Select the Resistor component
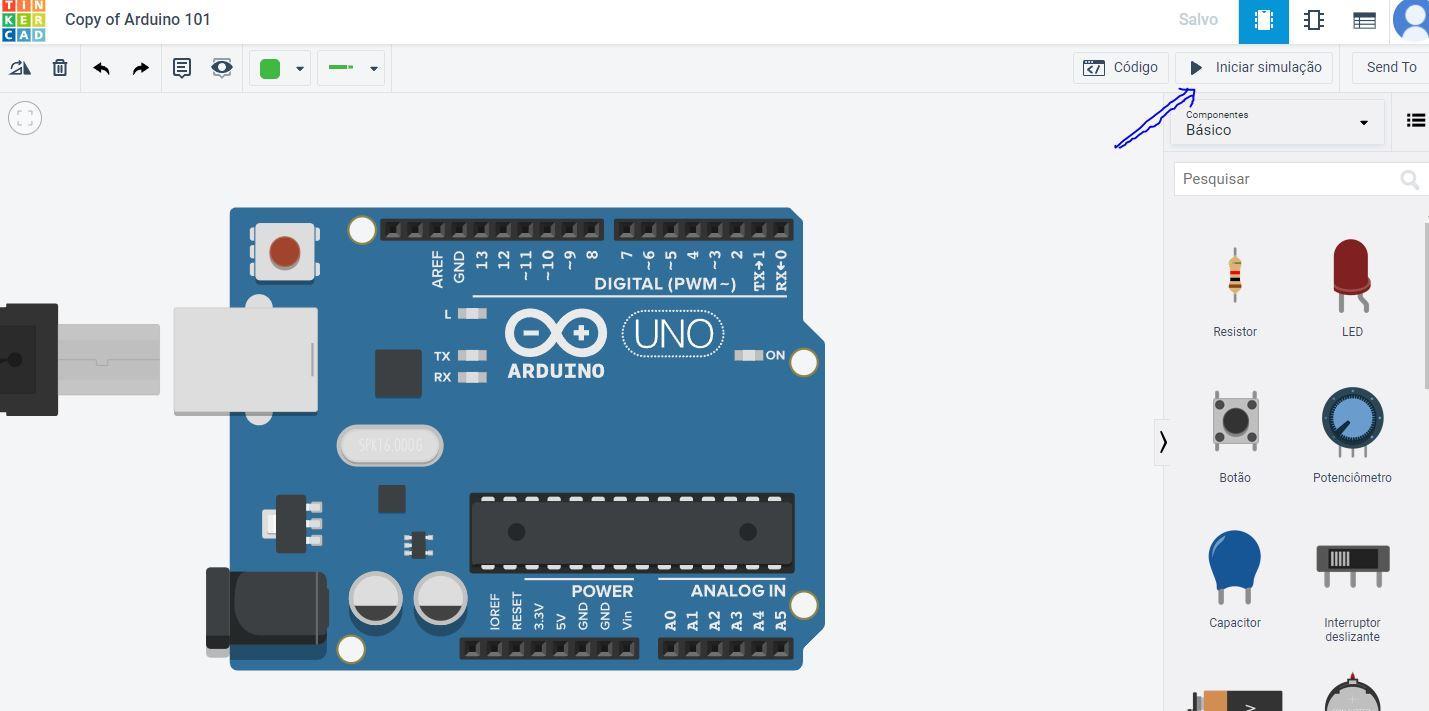 [1235, 289]
